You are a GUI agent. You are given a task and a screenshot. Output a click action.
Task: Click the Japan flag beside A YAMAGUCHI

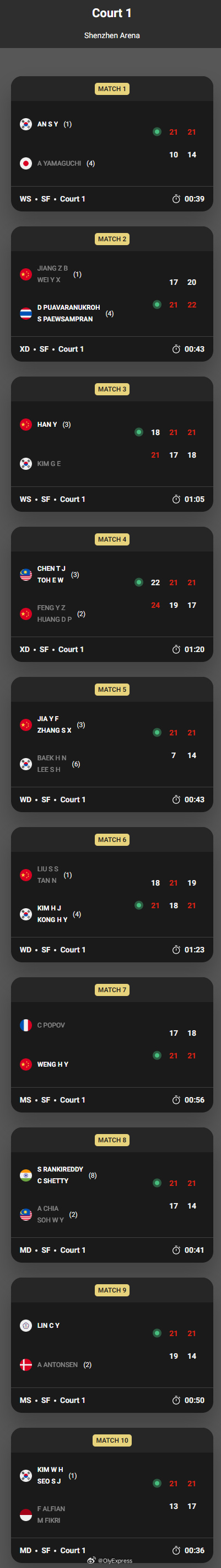pos(25,163)
